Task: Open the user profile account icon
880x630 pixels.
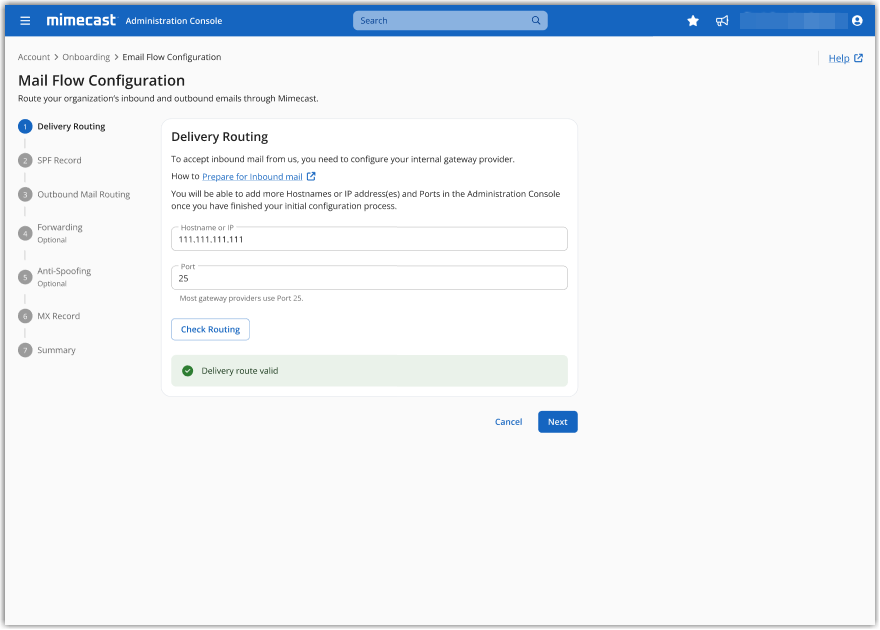Action: (857, 21)
